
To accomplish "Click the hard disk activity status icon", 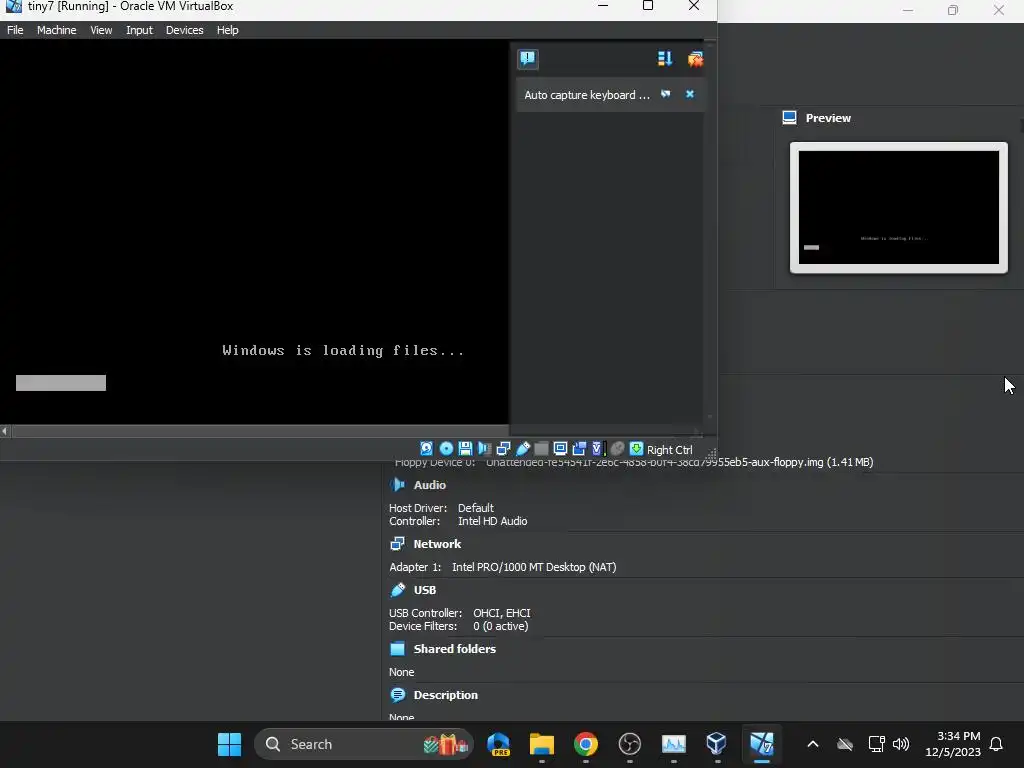I will click(x=426, y=449).
